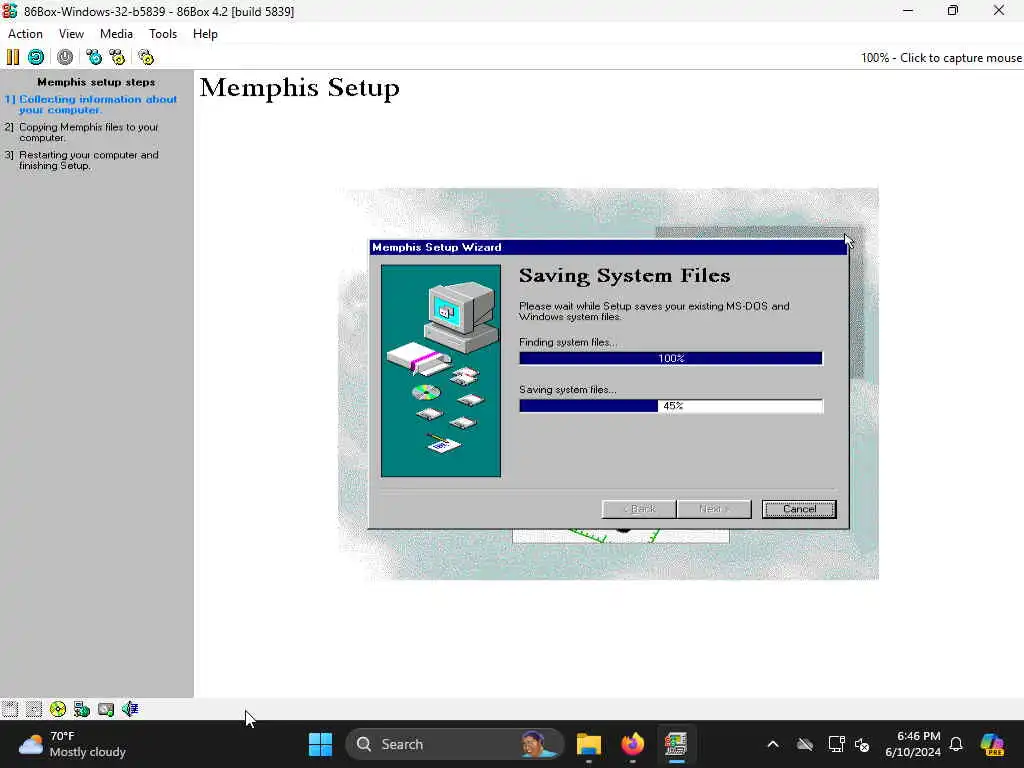Click the 86Box app icon in title bar
The image size is (1024, 768).
10,11
